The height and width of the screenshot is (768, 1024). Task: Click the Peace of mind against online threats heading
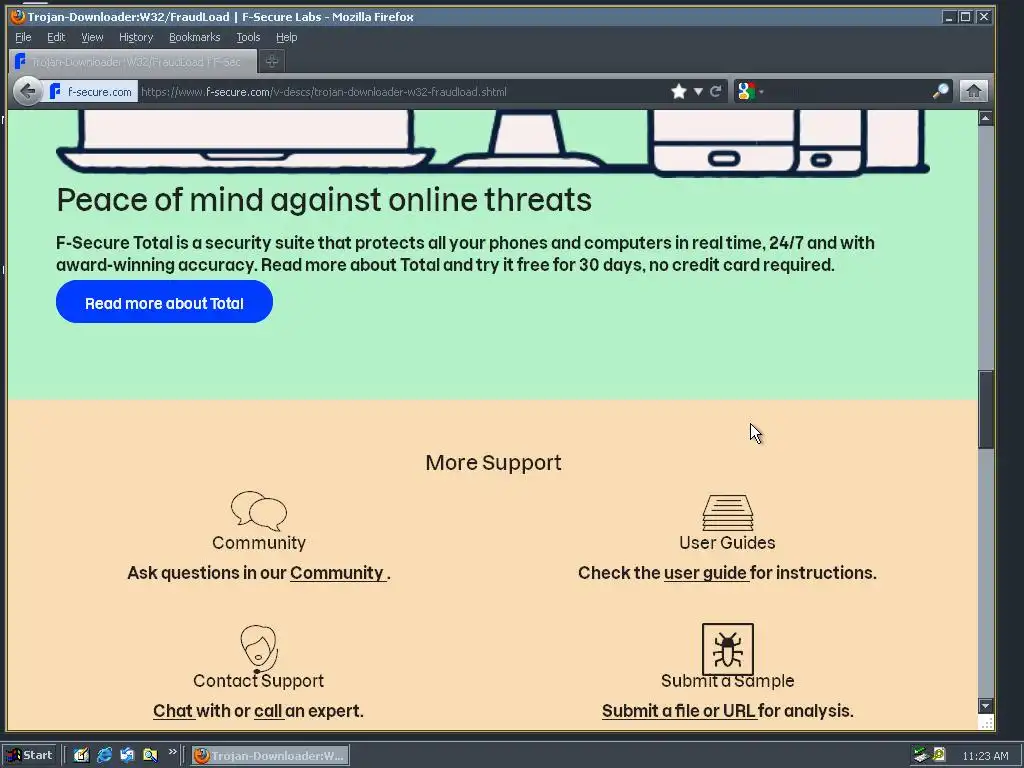coord(324,200)
